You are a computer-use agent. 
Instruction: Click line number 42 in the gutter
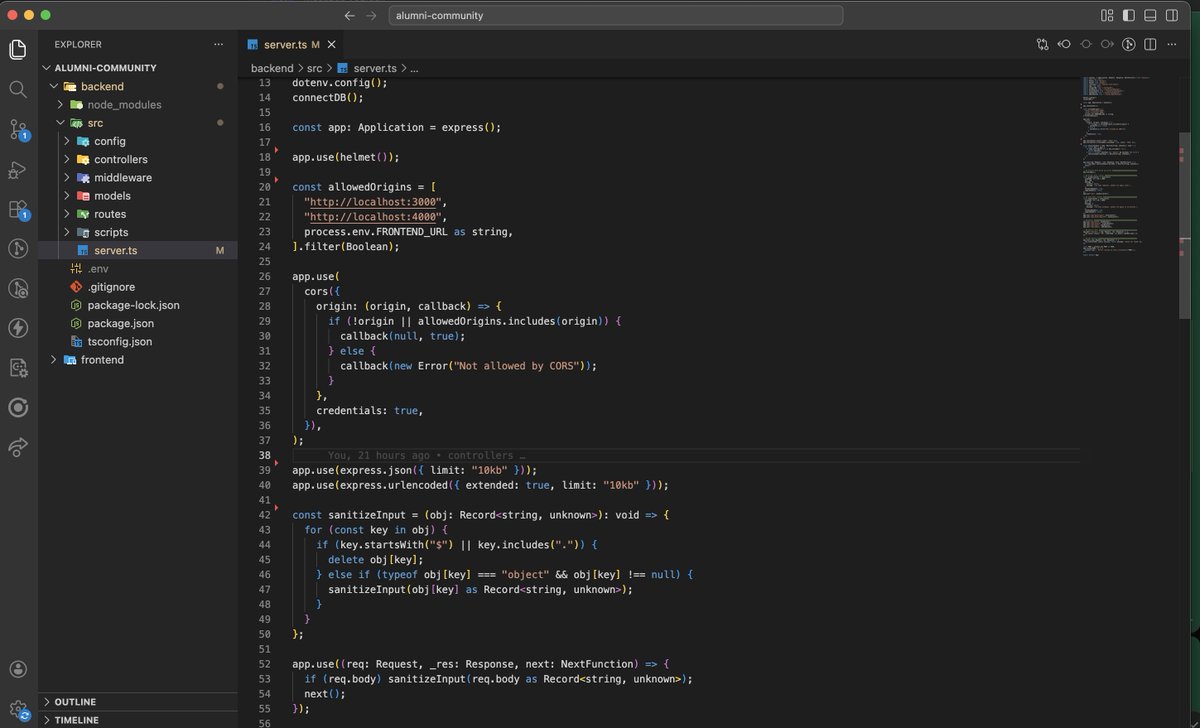pos(264,514)
